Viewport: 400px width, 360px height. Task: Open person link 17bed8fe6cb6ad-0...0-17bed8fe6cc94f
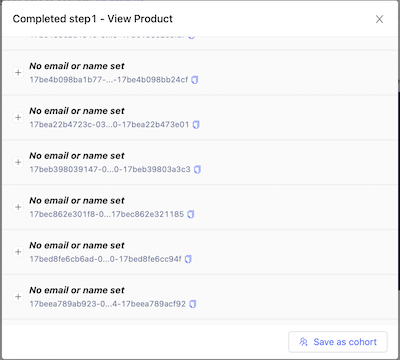(x=105, y=259)
